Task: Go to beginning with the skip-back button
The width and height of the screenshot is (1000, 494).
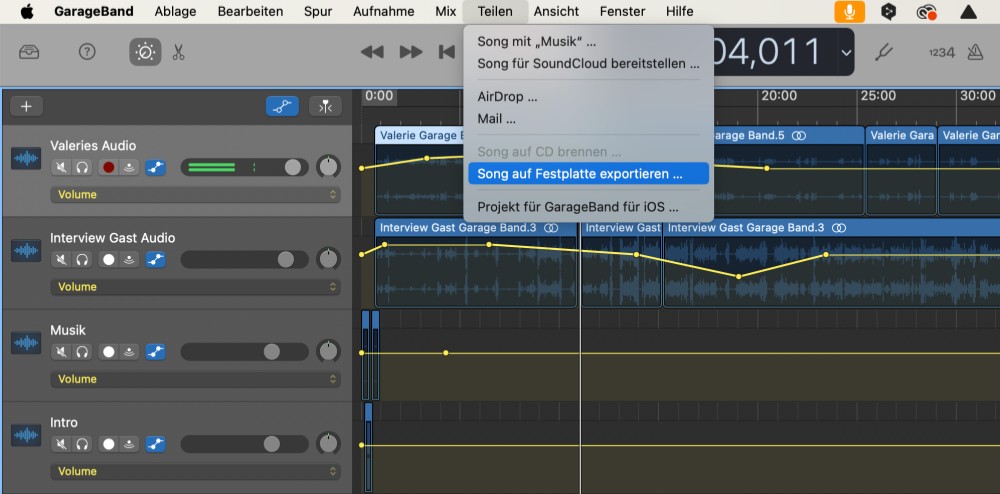Action: 447,52
